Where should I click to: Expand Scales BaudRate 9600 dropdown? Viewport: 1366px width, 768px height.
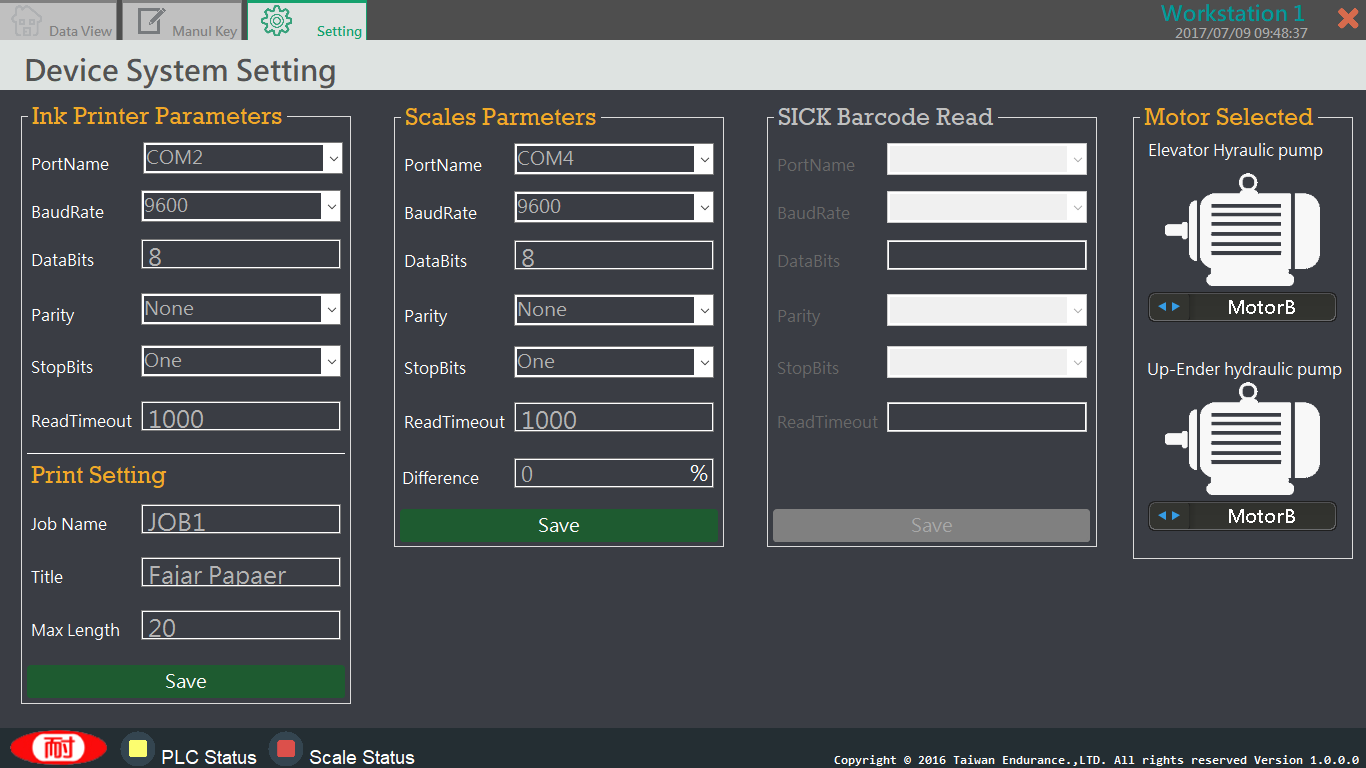tap(704, 207)
